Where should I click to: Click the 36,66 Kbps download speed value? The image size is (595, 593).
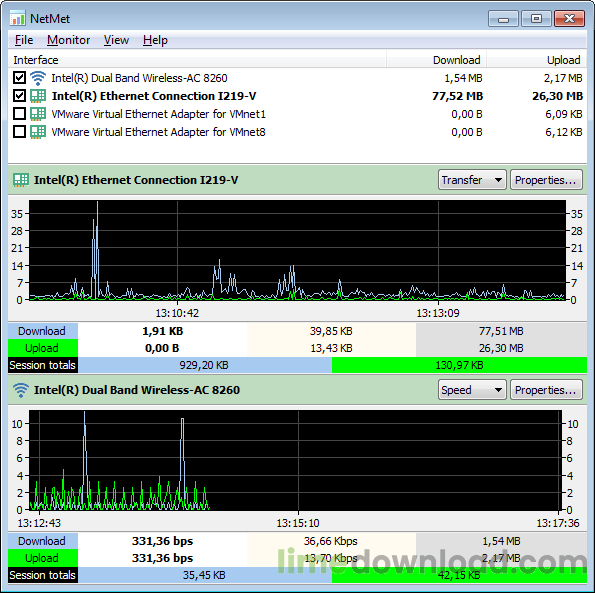331,541
